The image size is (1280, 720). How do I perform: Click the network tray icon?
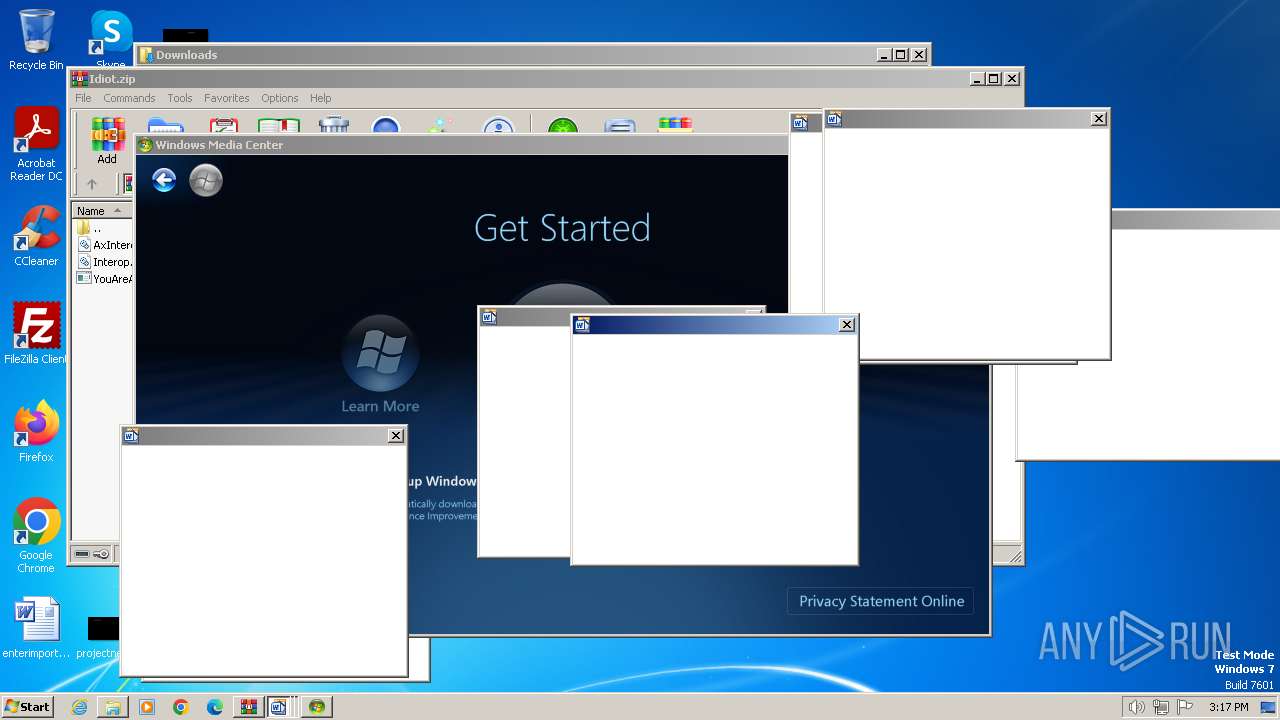[1160, 707]
